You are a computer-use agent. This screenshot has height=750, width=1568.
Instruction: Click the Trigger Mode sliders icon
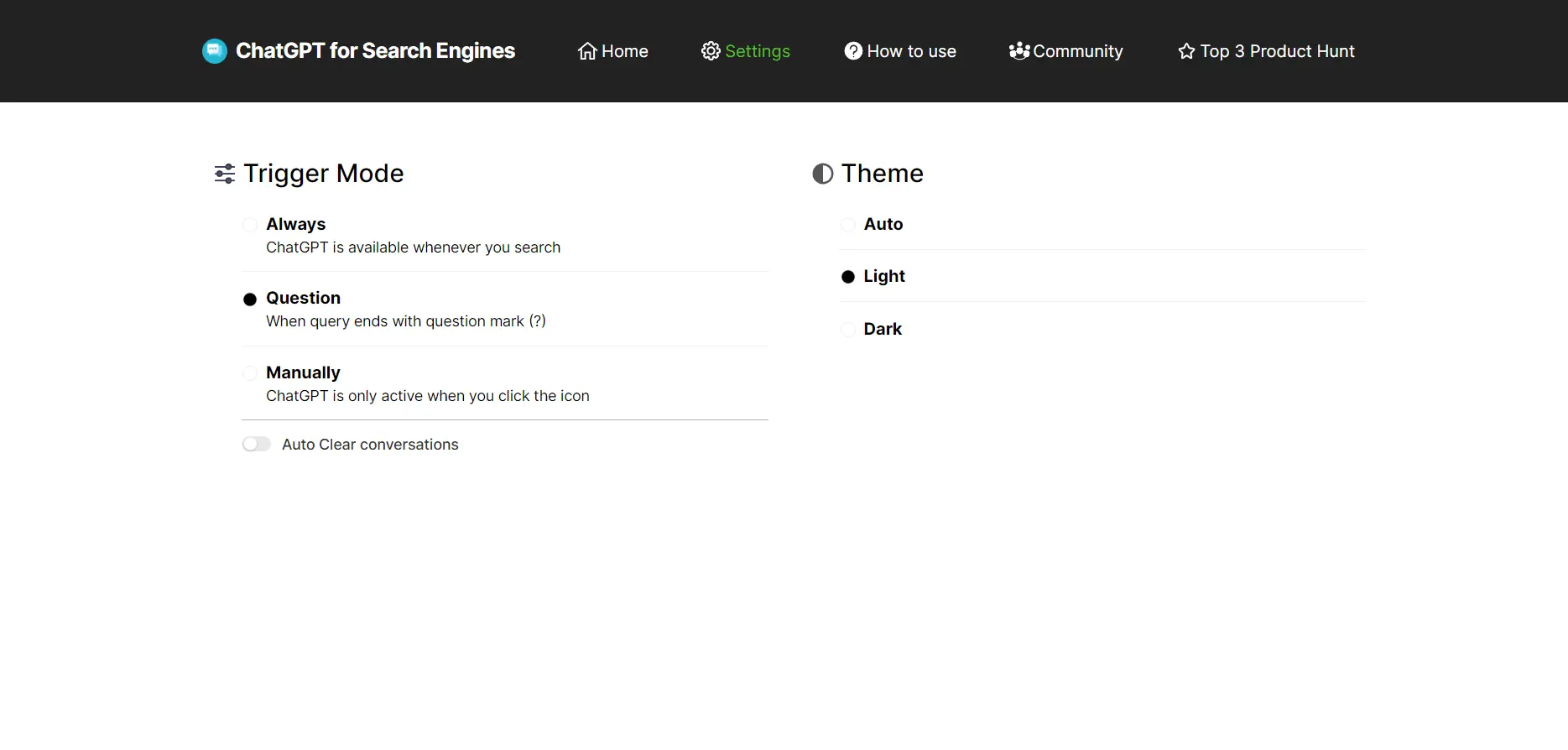225,174
